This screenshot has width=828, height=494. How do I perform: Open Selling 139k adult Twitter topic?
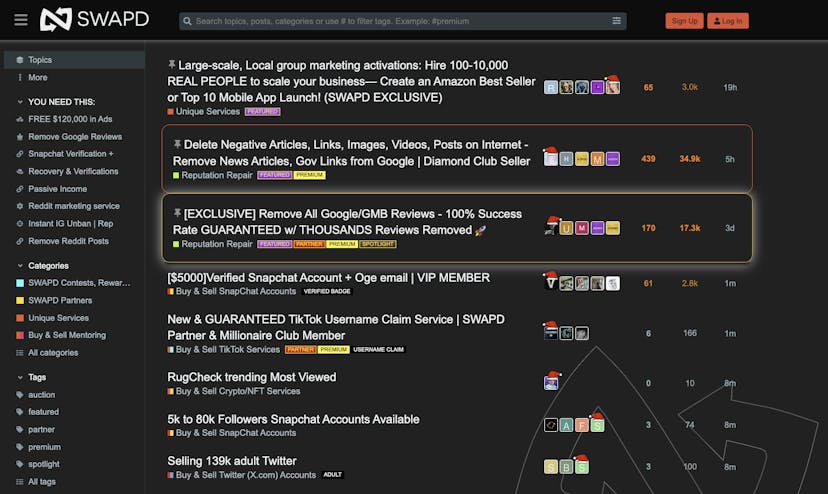232,461
